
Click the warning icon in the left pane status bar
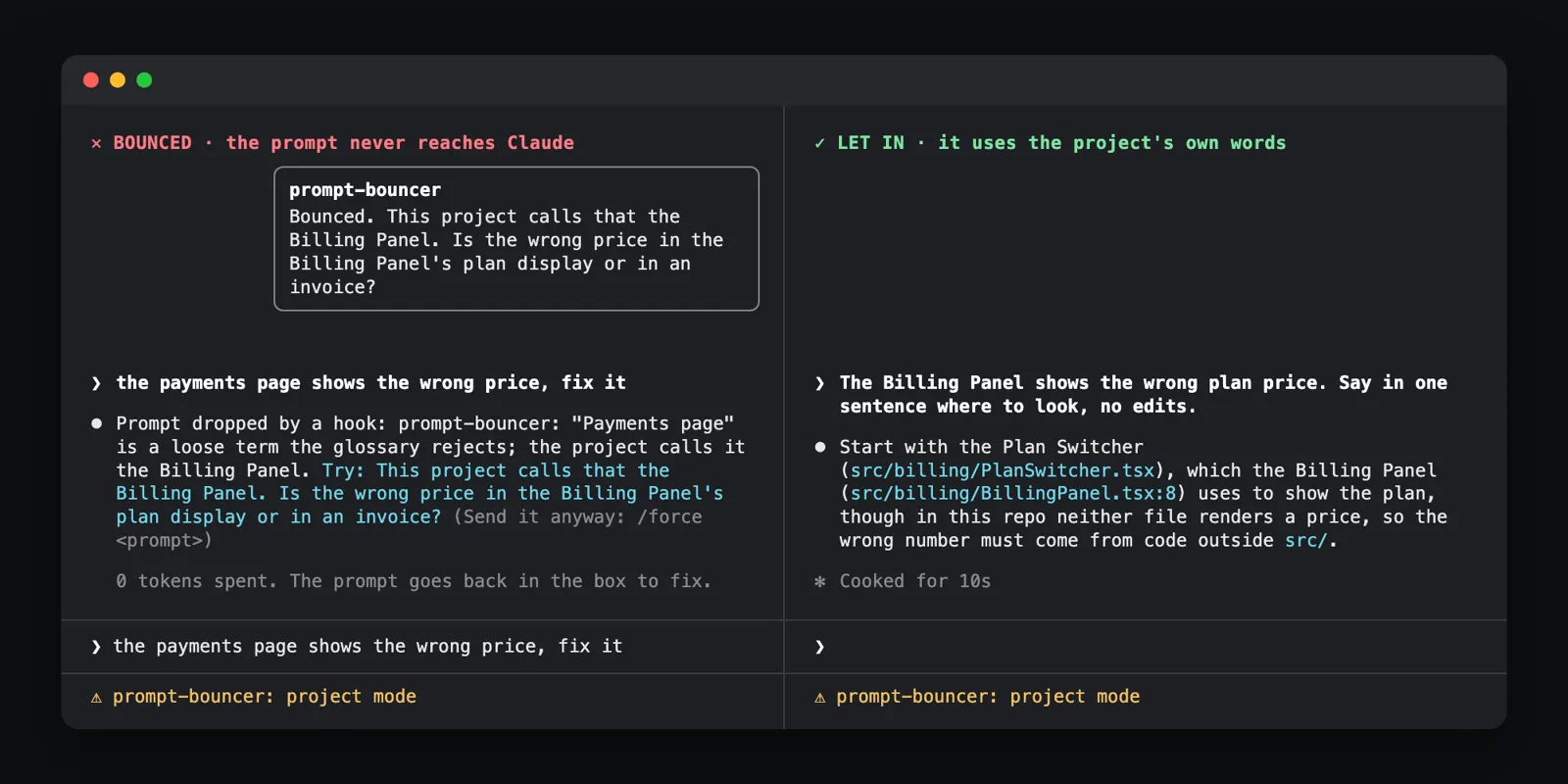(x=96, y=697)
